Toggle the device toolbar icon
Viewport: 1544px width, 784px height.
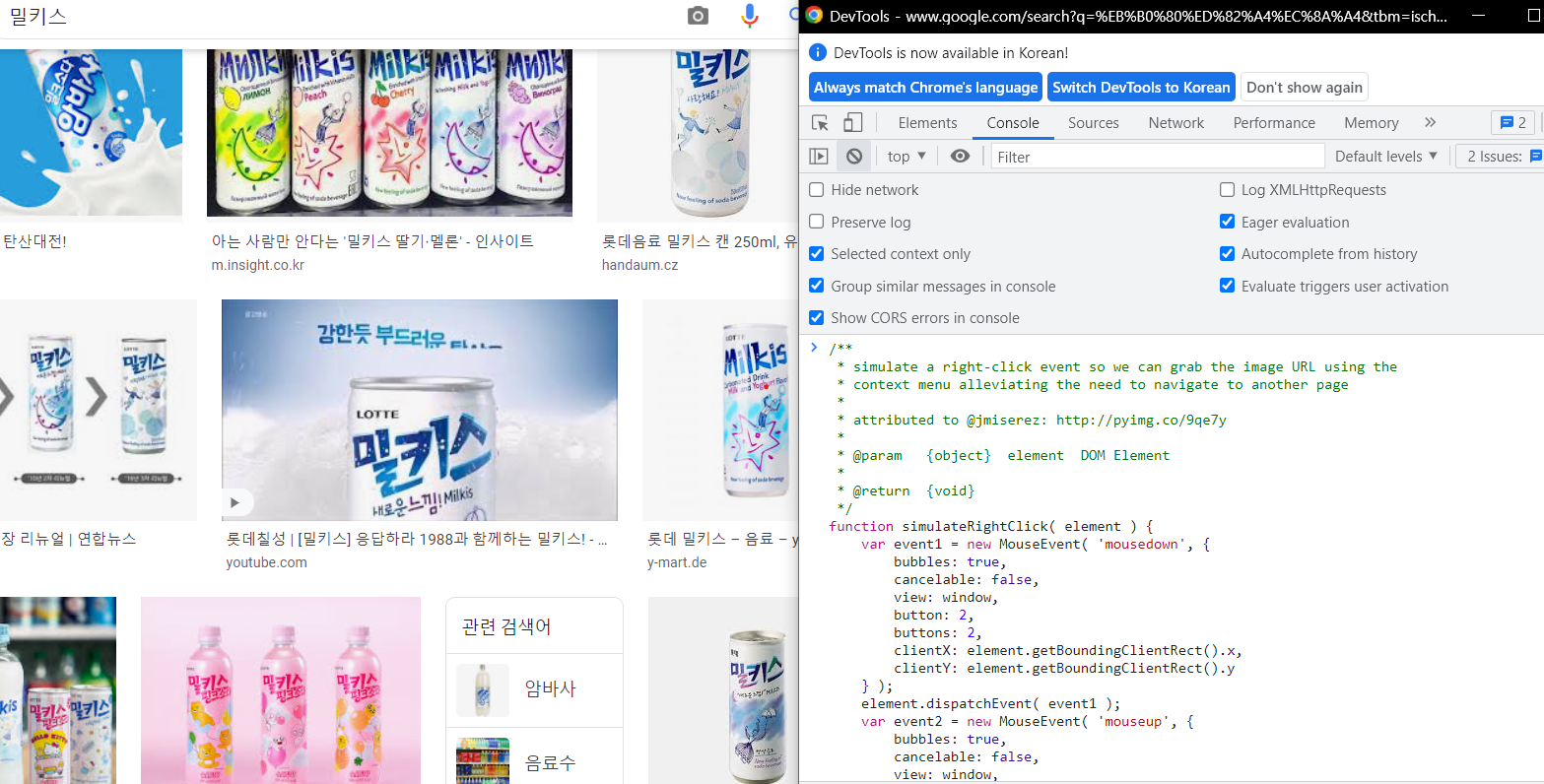(x=853, y=122)
